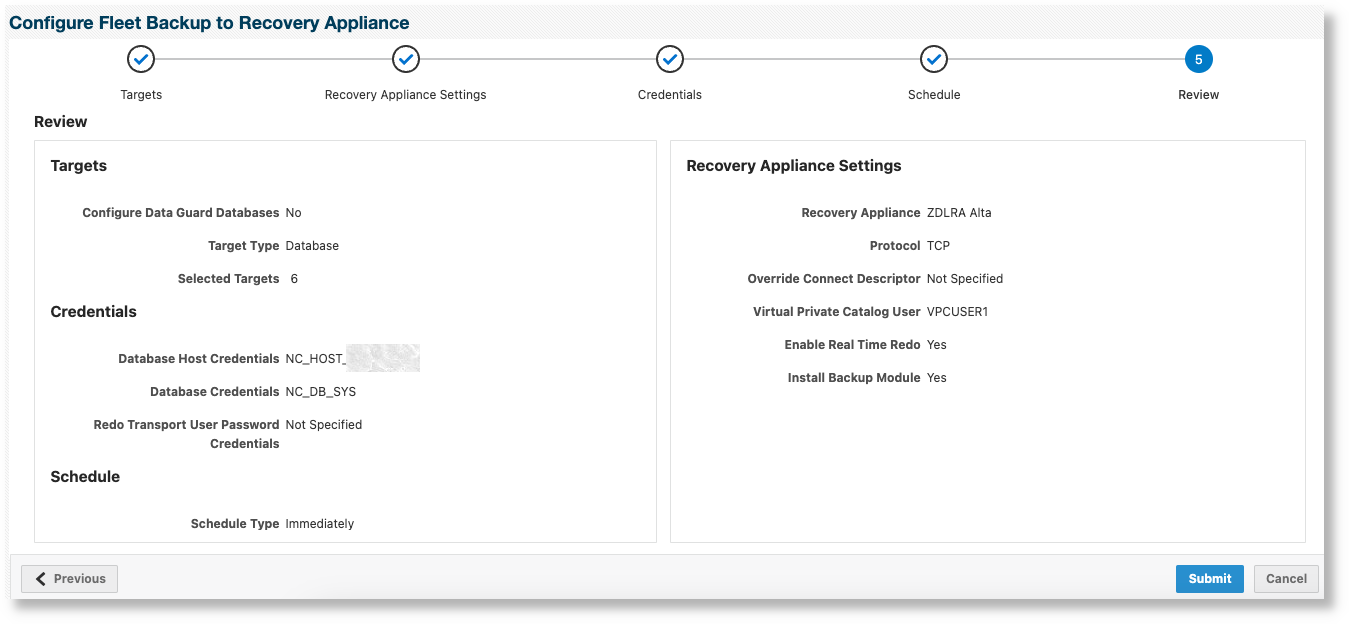Click the Schedule Type label
Screen dimensions: 1349x624
pyautogui.click(x=235, y=524)
